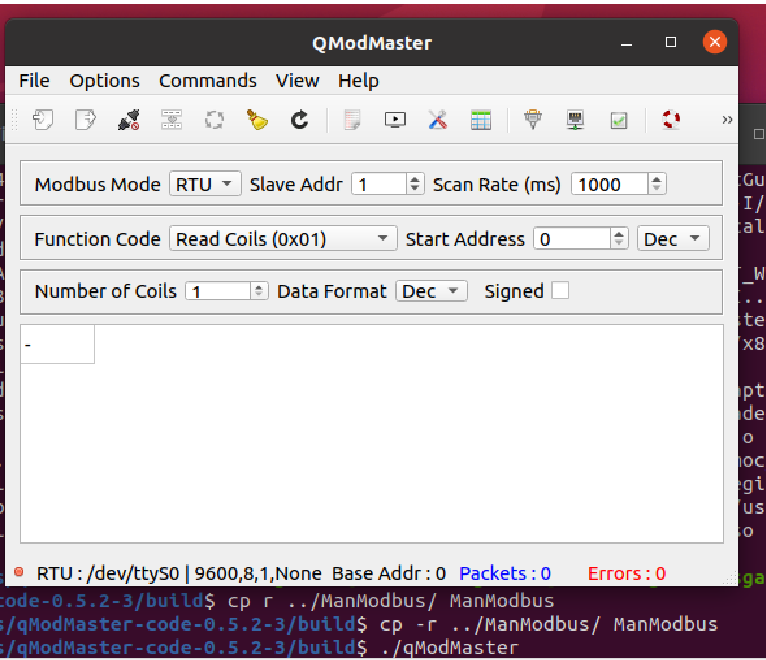Image resolution: width=766 pixels, height=660 pixels.
Task: Click the 'Errors : 0' status text
Action: point(626,573)
